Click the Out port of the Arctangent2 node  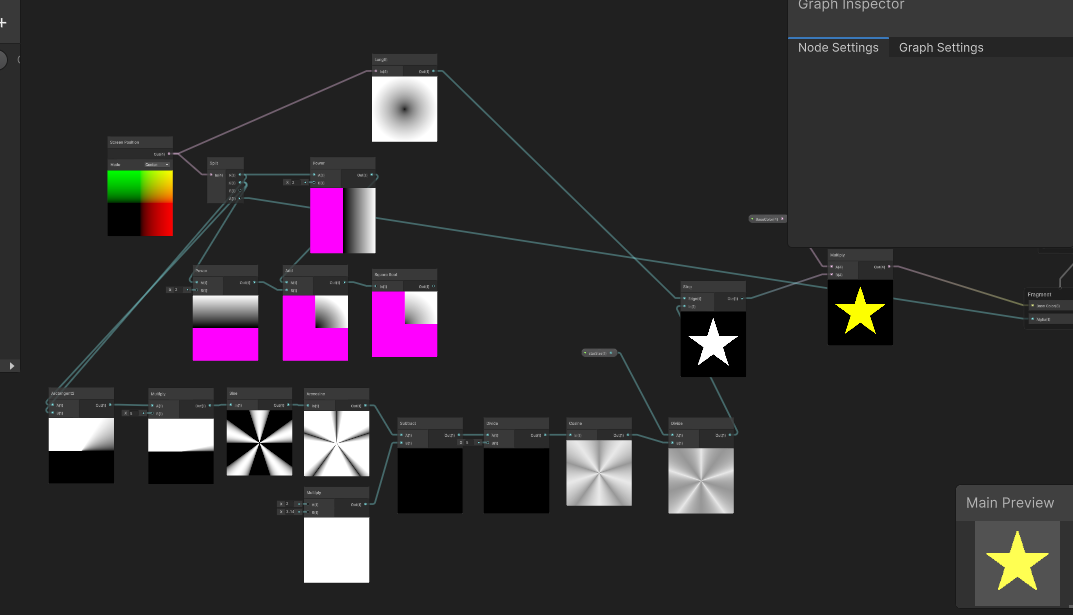pos(110,405)
